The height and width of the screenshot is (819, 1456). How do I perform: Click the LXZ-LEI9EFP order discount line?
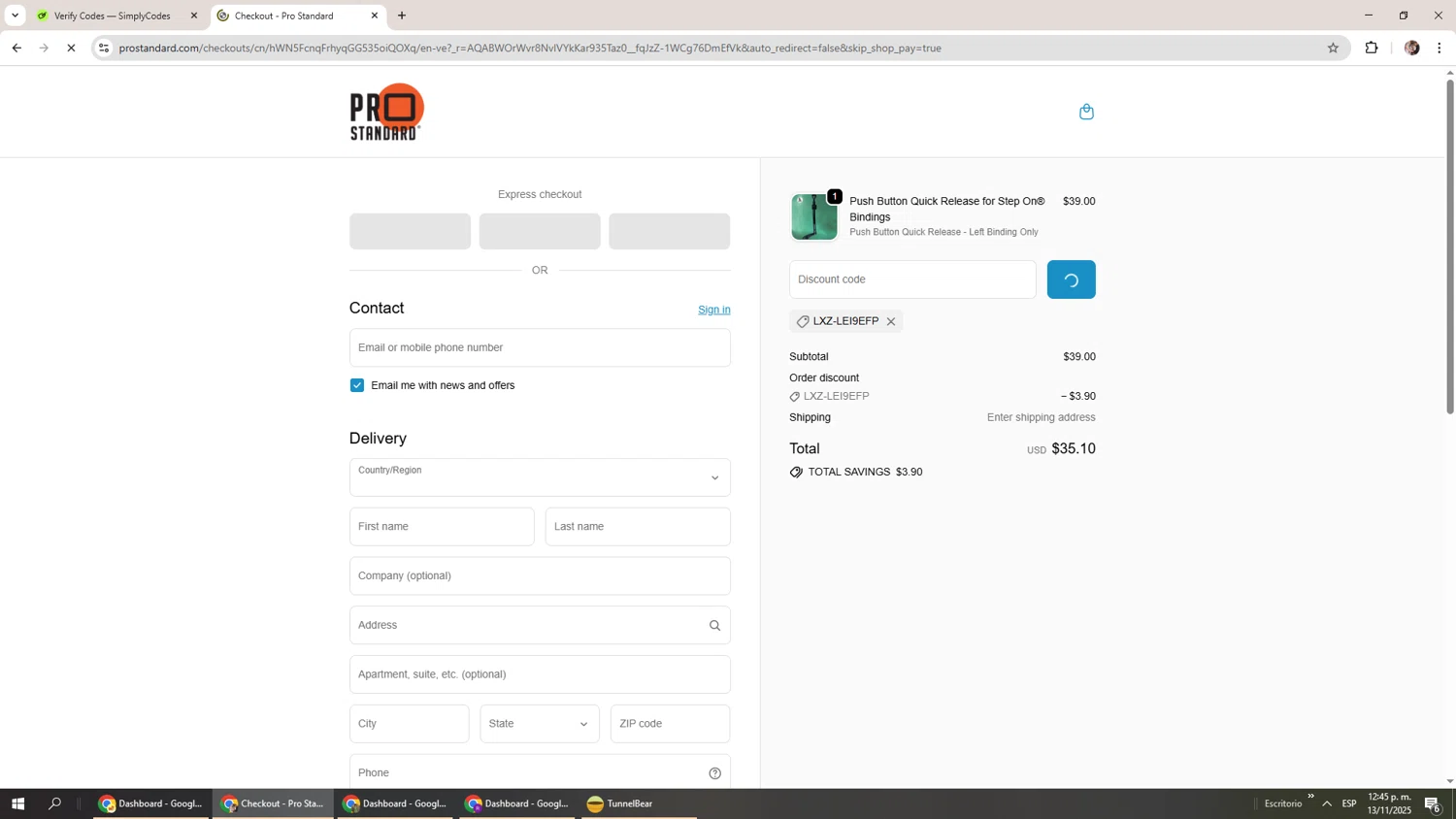(x=942, y=397)
